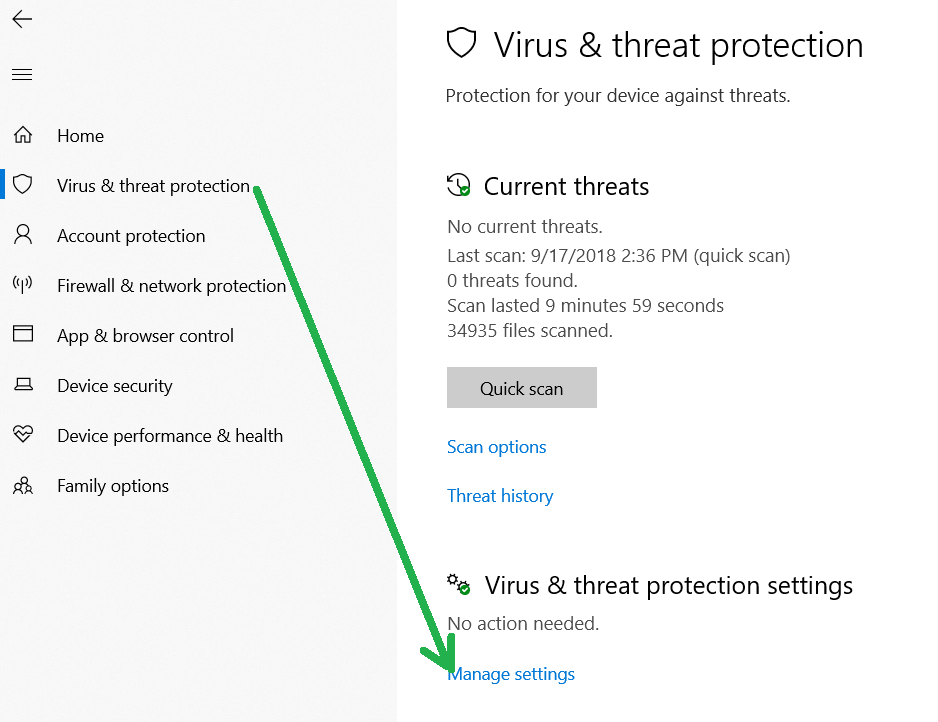938x722 pixels.
Task: Select the Device security laptop icon
Action: [22, 385]
